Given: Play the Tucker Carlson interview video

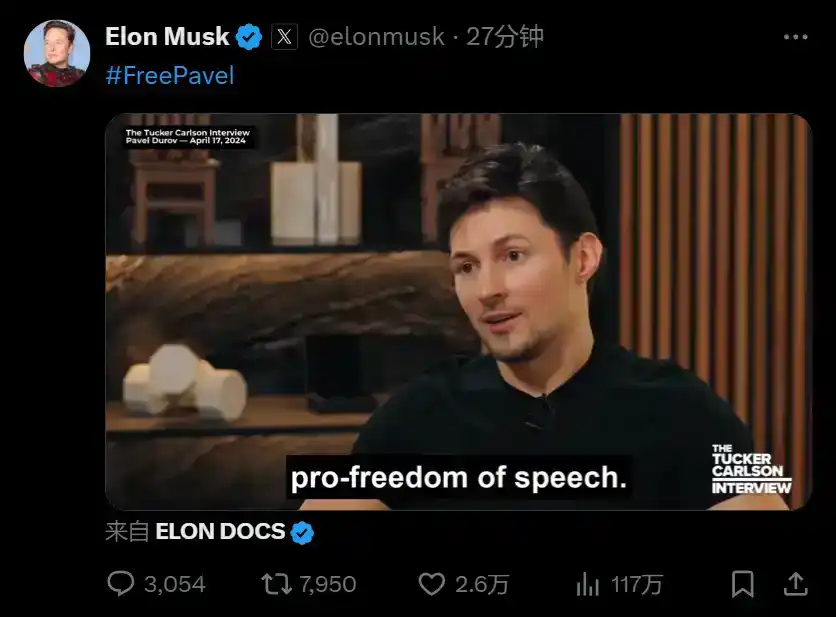Looking at the screenshot, I should click(459, 312).
